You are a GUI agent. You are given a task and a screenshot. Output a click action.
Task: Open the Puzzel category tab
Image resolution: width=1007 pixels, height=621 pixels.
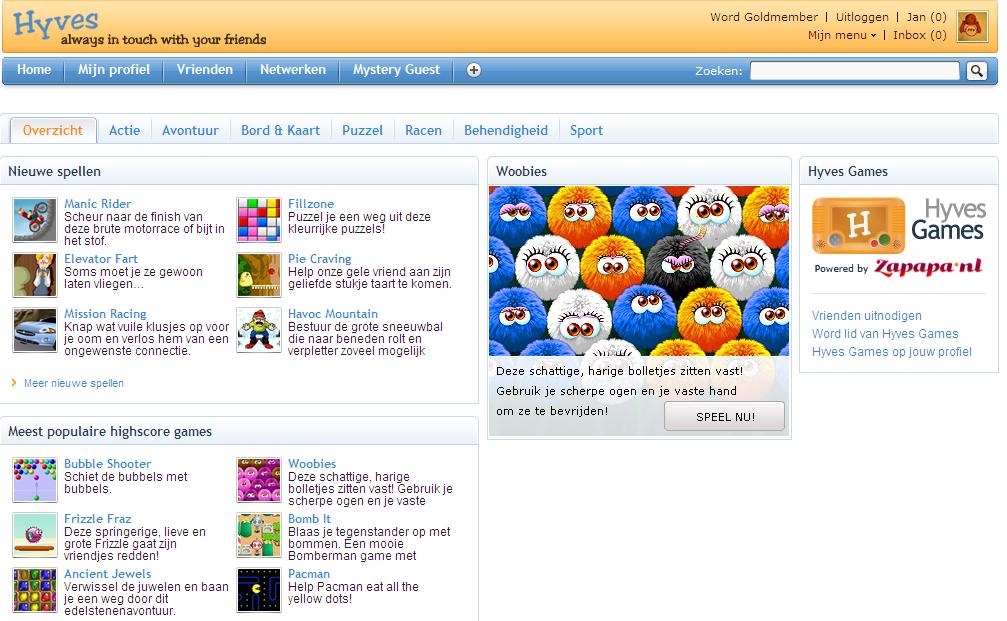point(362,130)
